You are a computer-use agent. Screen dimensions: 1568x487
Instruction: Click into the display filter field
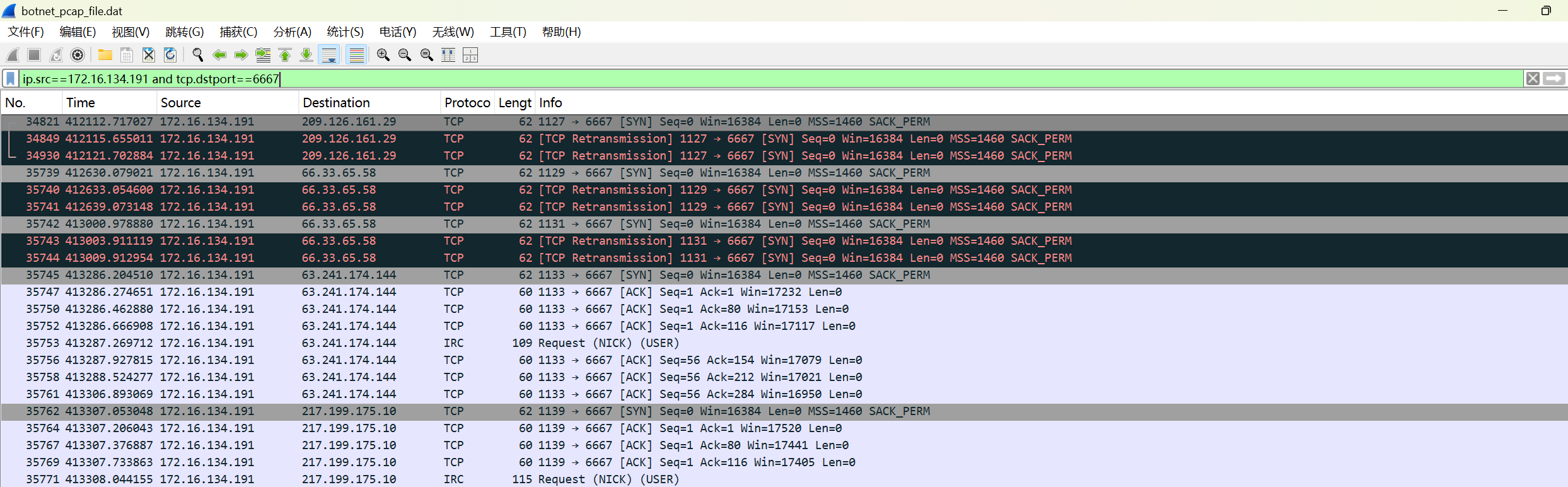[x=770, y=79]
